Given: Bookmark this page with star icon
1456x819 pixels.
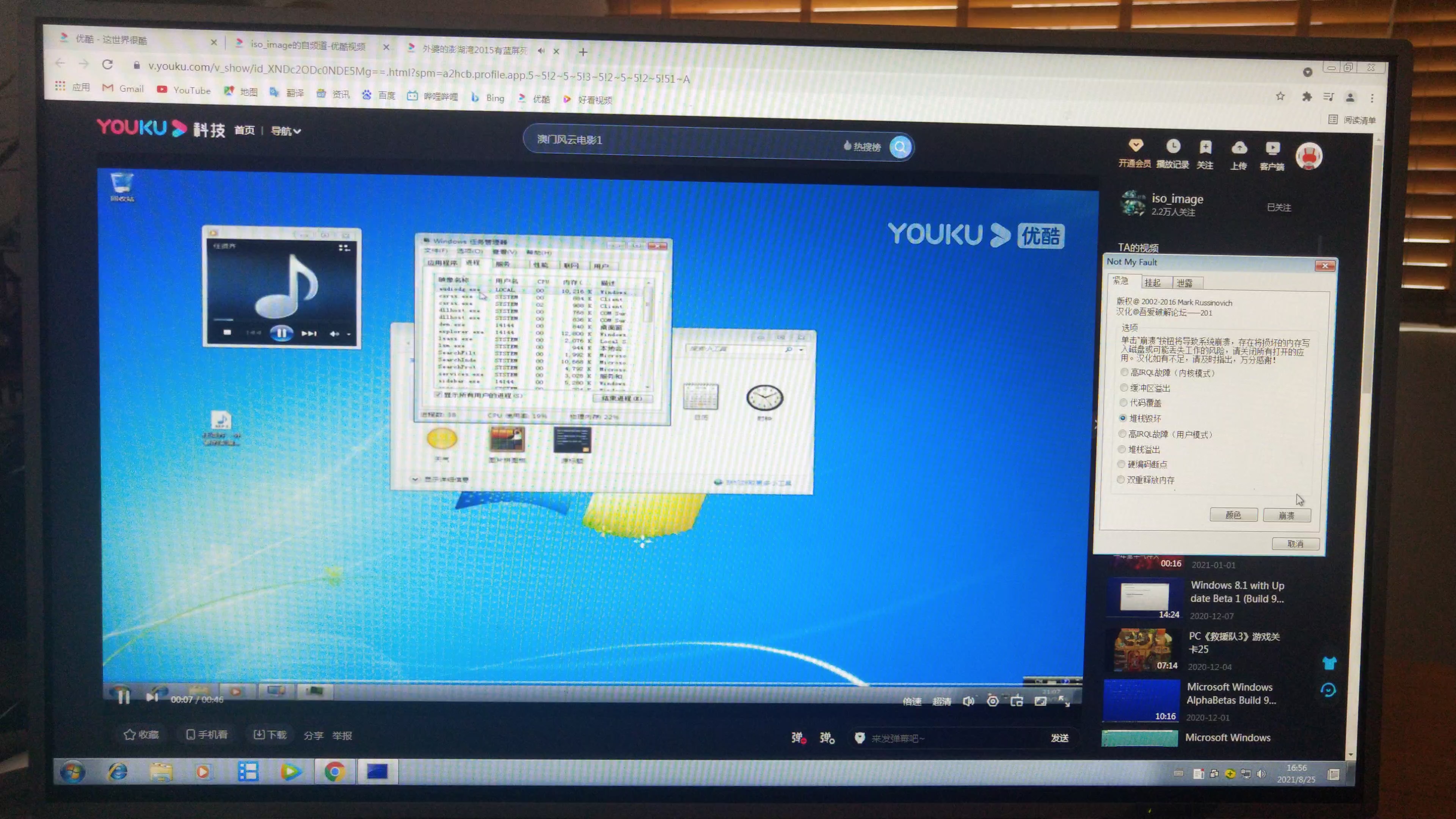Looking at the screenshot, I should coord(1280,96).
